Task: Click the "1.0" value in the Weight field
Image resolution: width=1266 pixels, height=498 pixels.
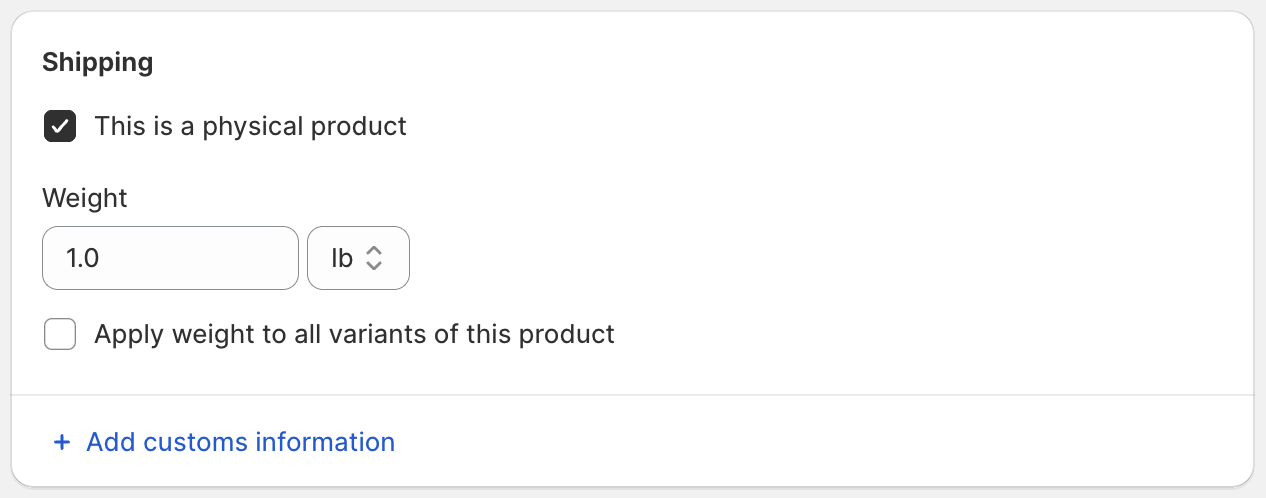Action: pos(83,258)
